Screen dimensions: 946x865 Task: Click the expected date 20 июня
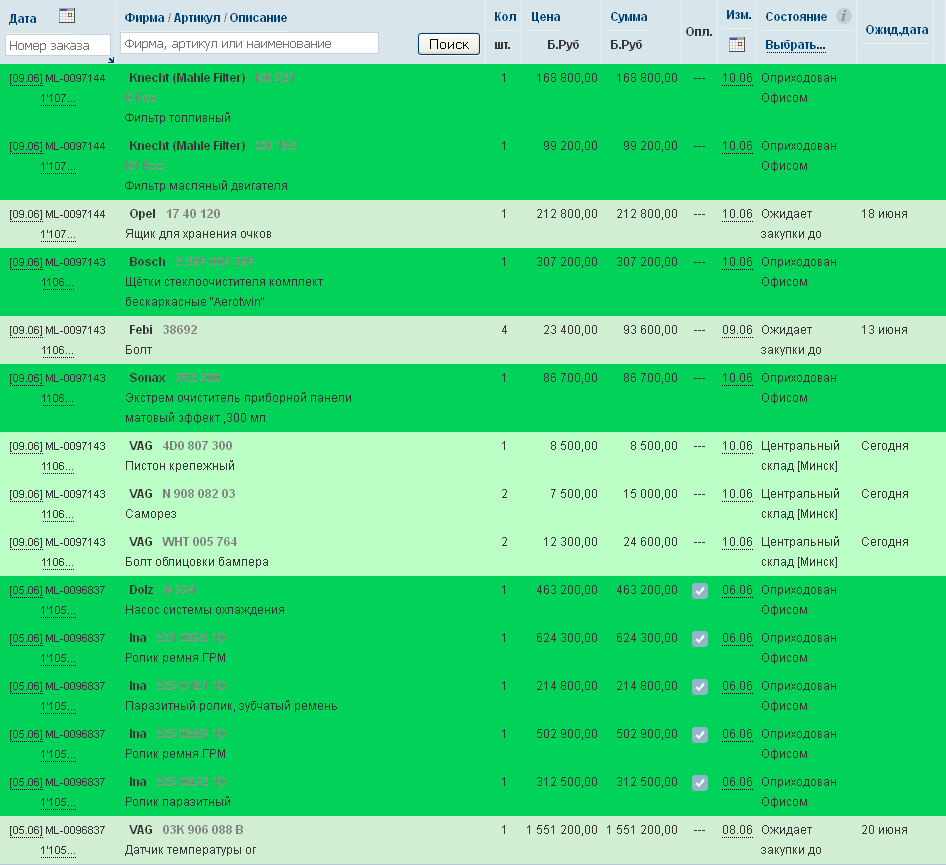click(x=884, y=830)
